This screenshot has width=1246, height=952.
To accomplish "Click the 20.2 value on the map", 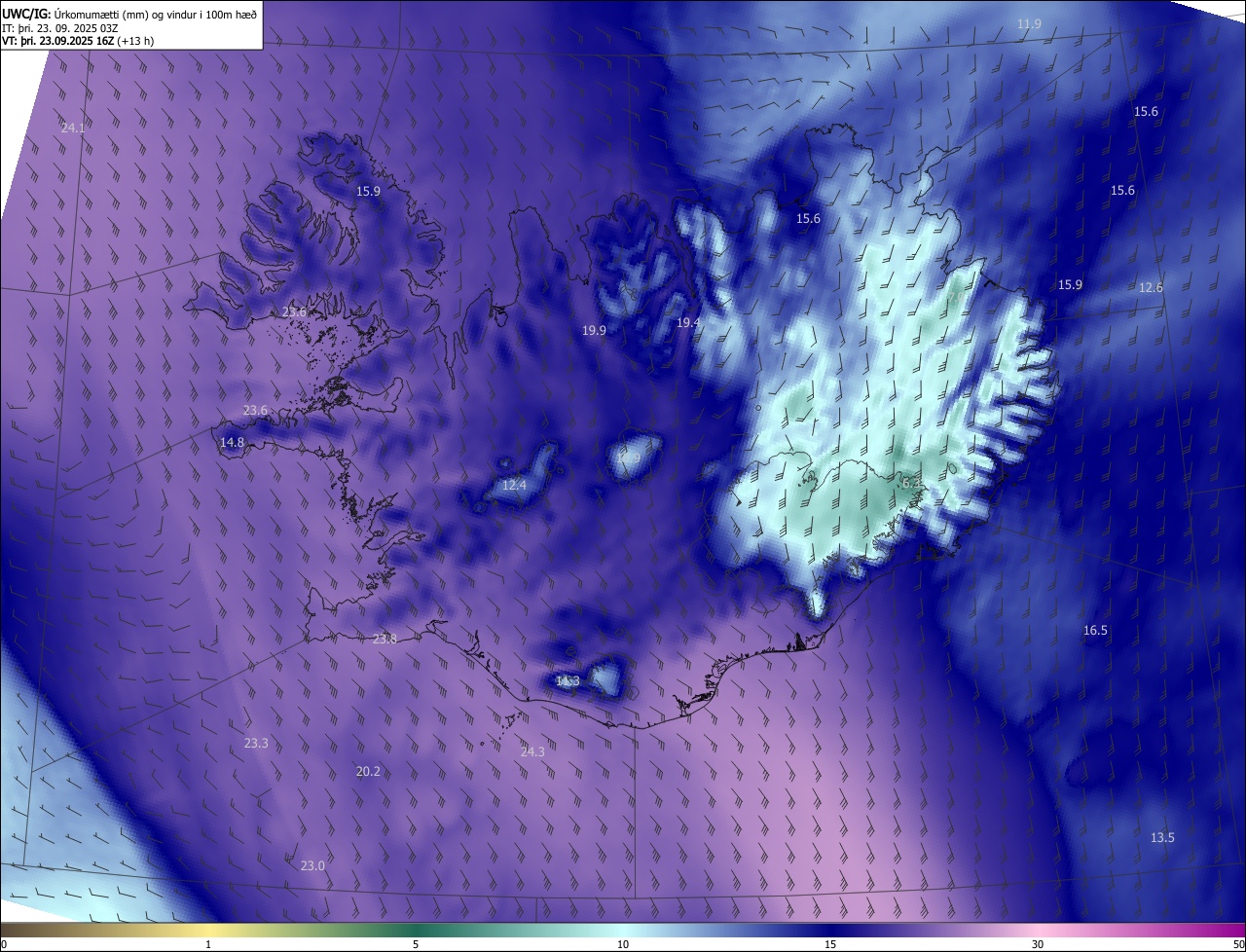I will click(x=368, y=771).
